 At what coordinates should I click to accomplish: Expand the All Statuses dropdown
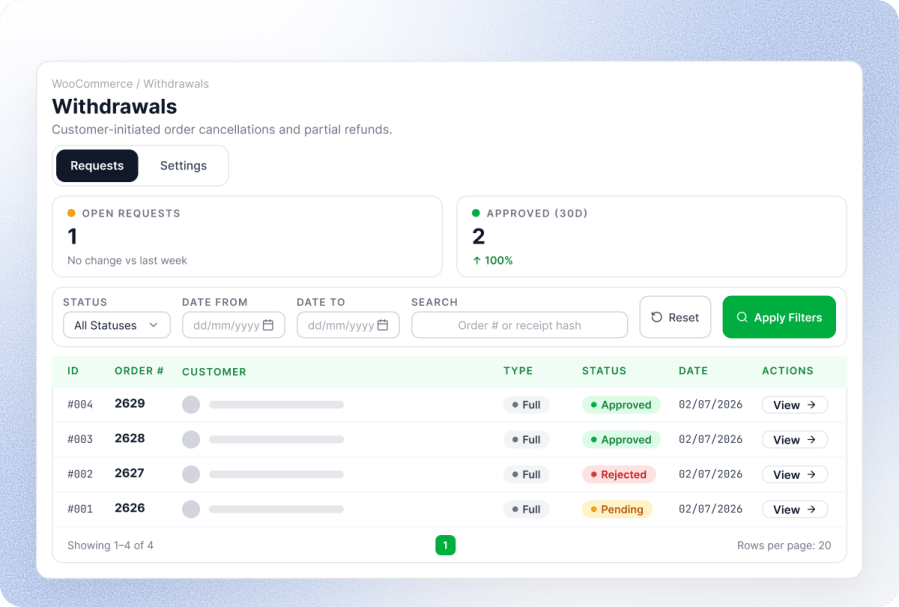click(117, 325)
